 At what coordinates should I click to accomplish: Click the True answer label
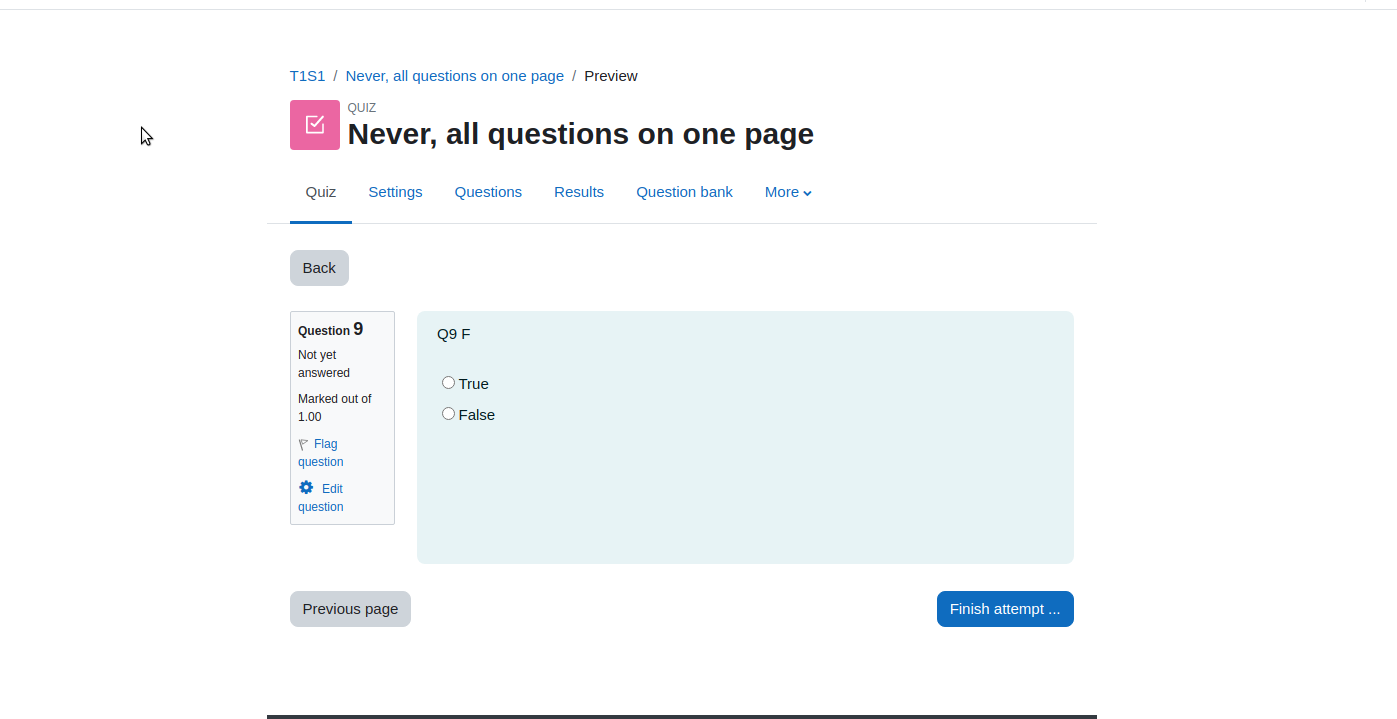pos(474,384)
